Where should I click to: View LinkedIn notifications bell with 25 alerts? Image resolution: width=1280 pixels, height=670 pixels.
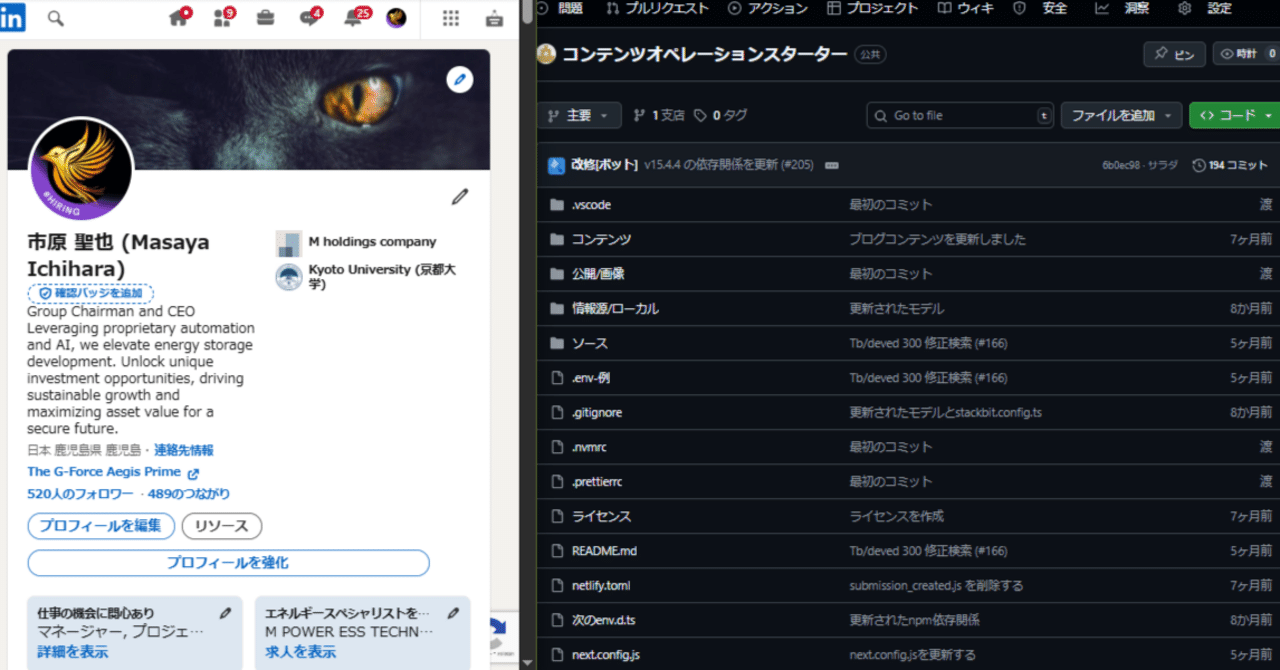point(353,17)
